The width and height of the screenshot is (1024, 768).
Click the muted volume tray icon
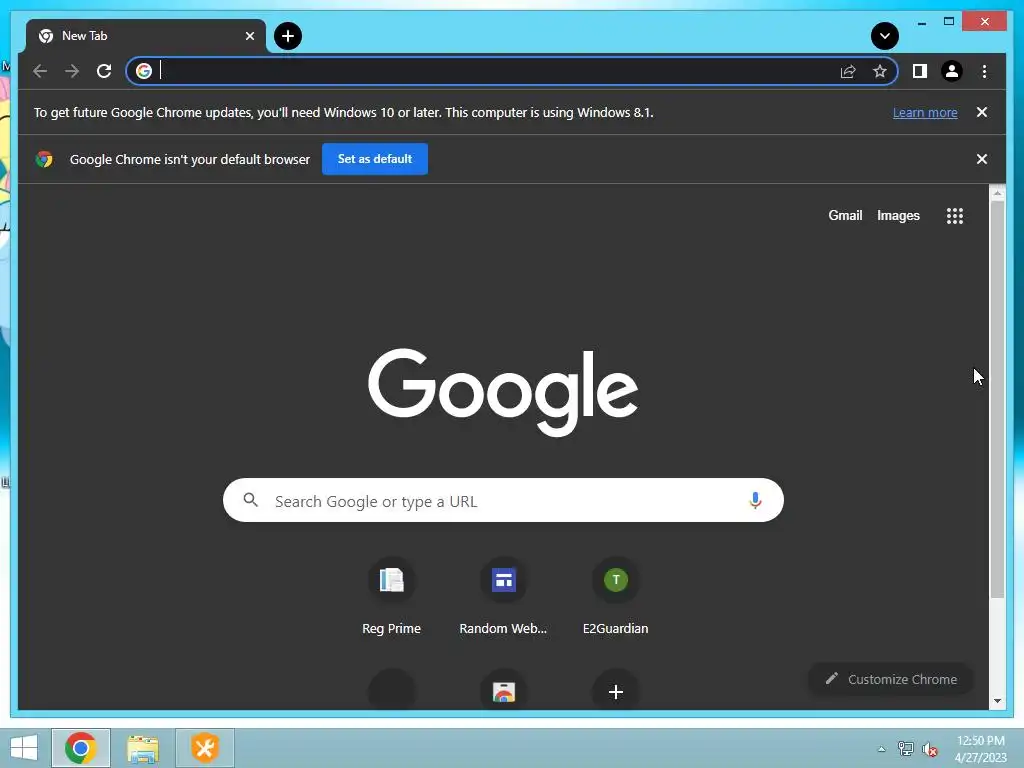929,749
